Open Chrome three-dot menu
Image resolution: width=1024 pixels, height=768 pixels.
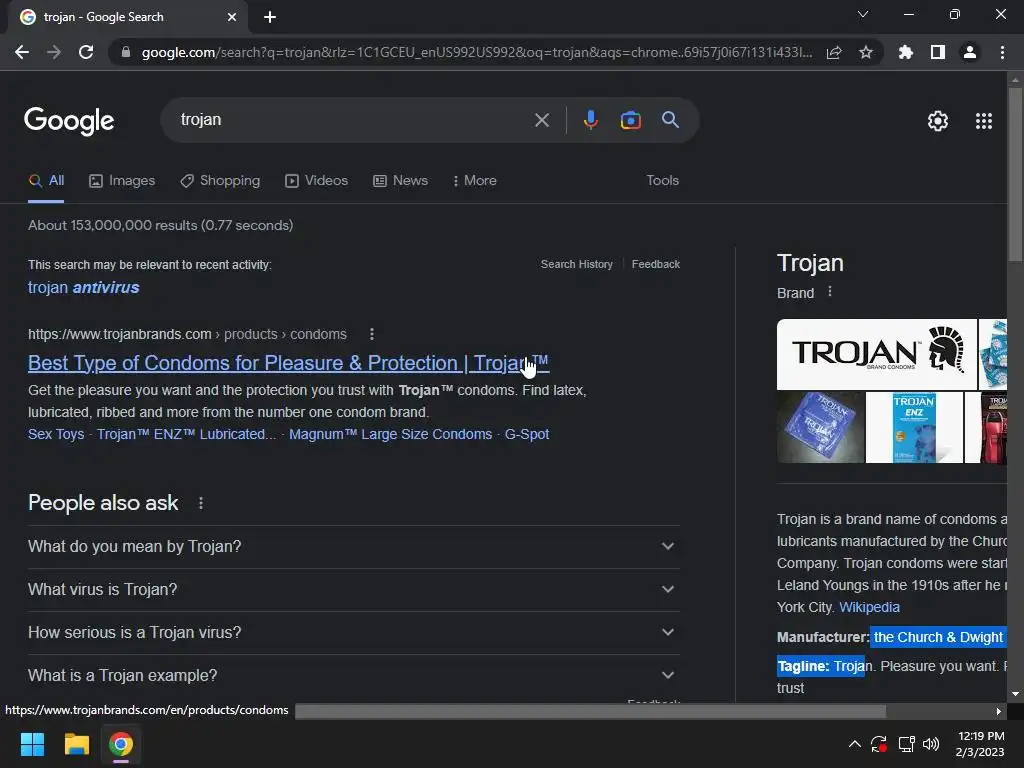point(1002,52)
